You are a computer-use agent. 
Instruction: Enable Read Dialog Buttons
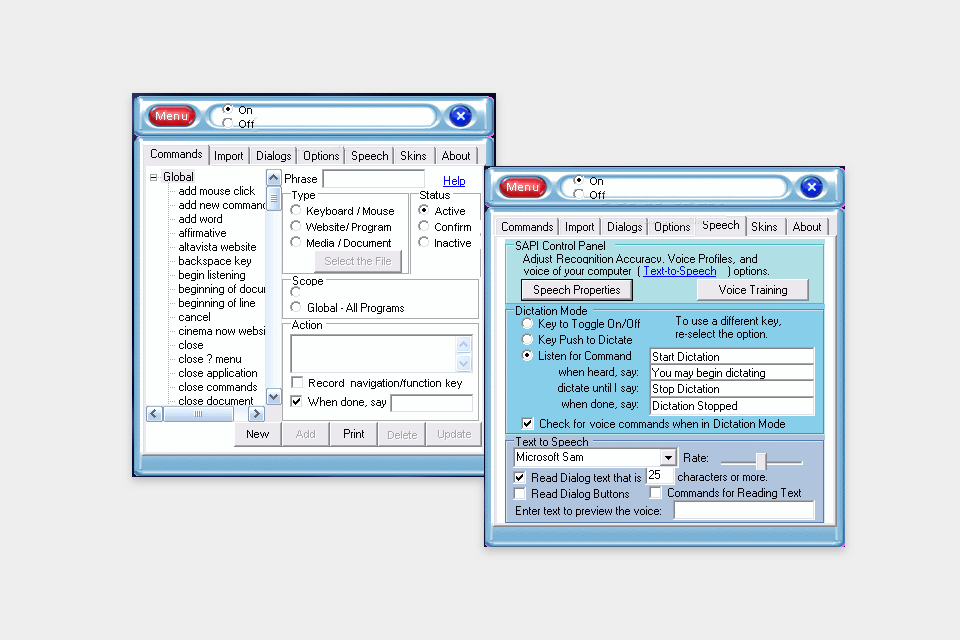coord(520,493)
